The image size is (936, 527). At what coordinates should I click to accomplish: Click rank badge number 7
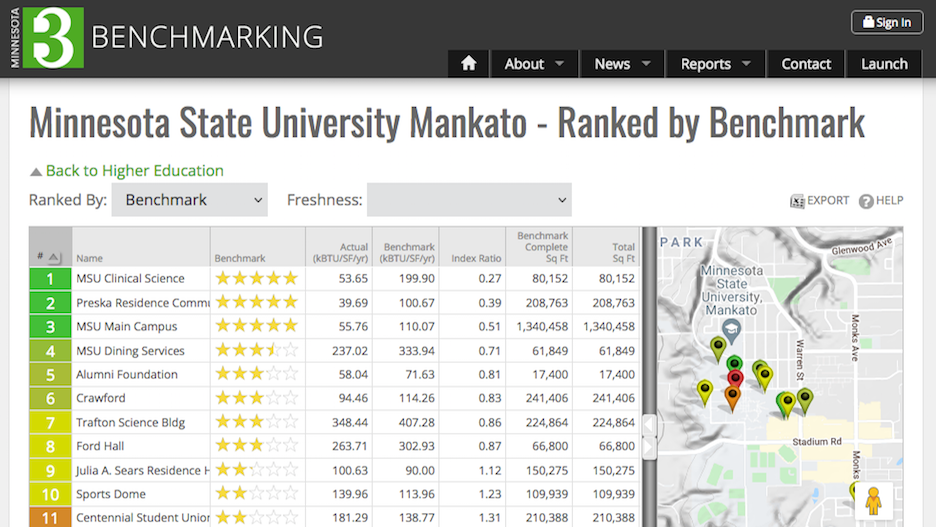coord(50,423)
